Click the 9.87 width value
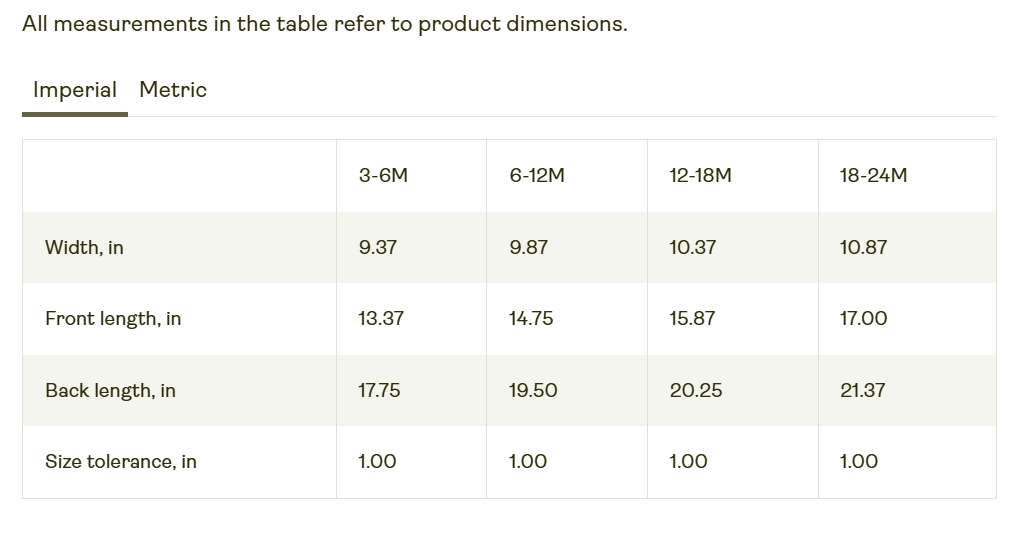 pos(528,248)
